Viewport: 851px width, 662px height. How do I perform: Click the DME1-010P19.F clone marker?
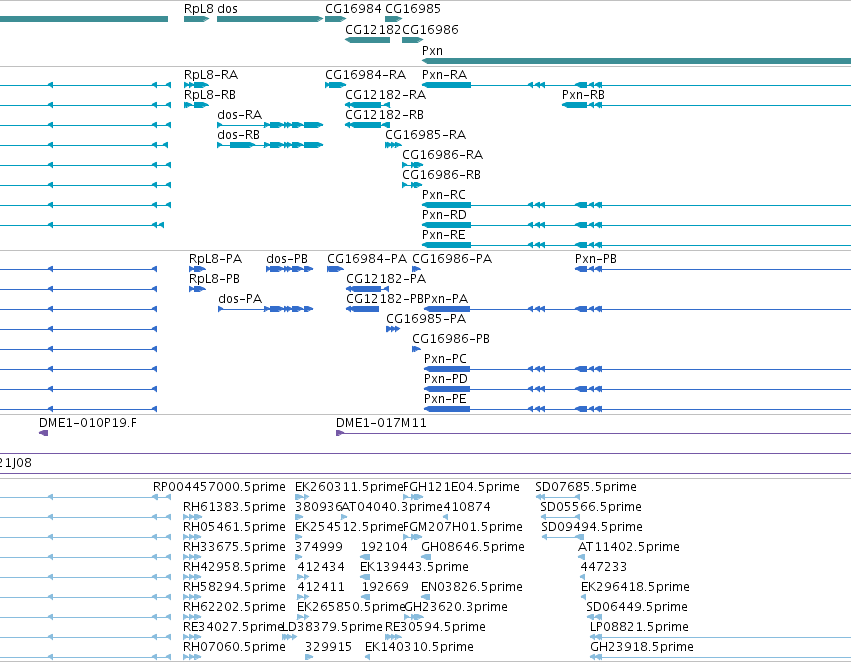point(43,432)
